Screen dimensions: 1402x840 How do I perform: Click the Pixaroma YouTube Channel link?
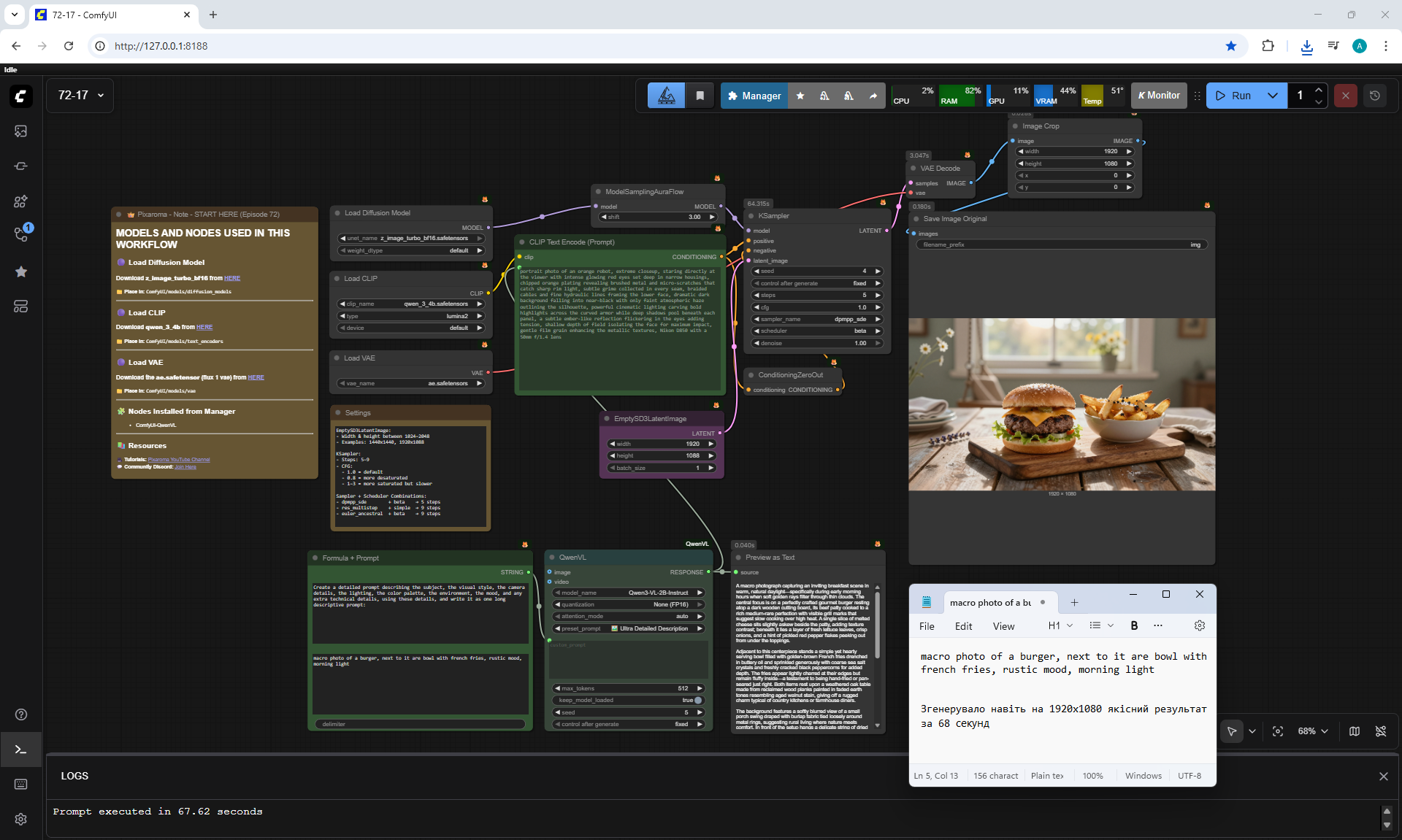179,460
